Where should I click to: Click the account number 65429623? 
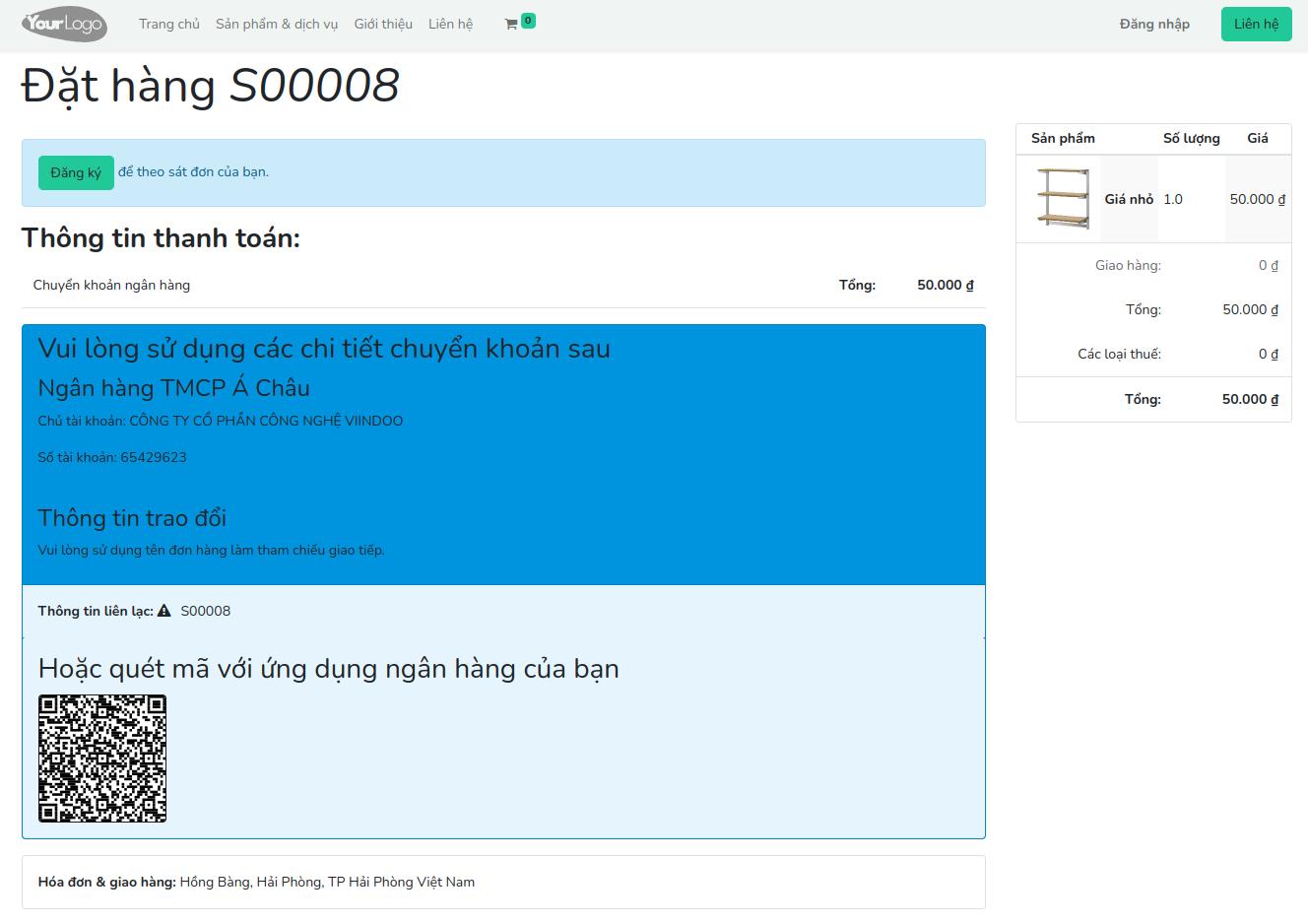154,457
